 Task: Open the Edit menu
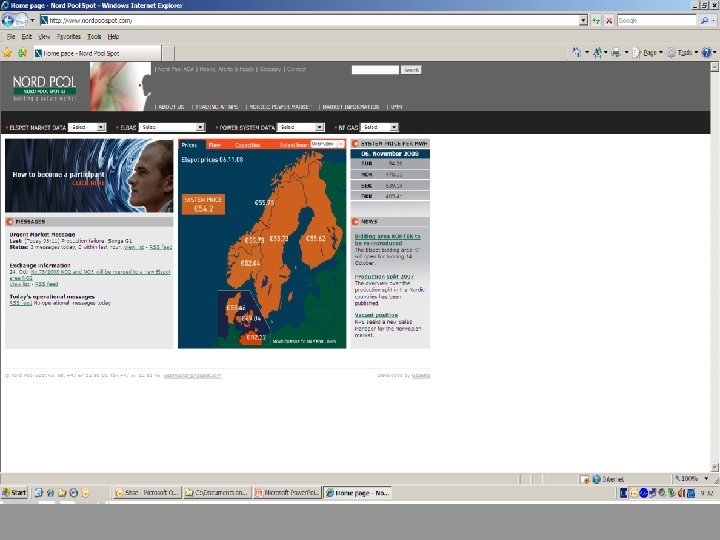coord(27,37)
